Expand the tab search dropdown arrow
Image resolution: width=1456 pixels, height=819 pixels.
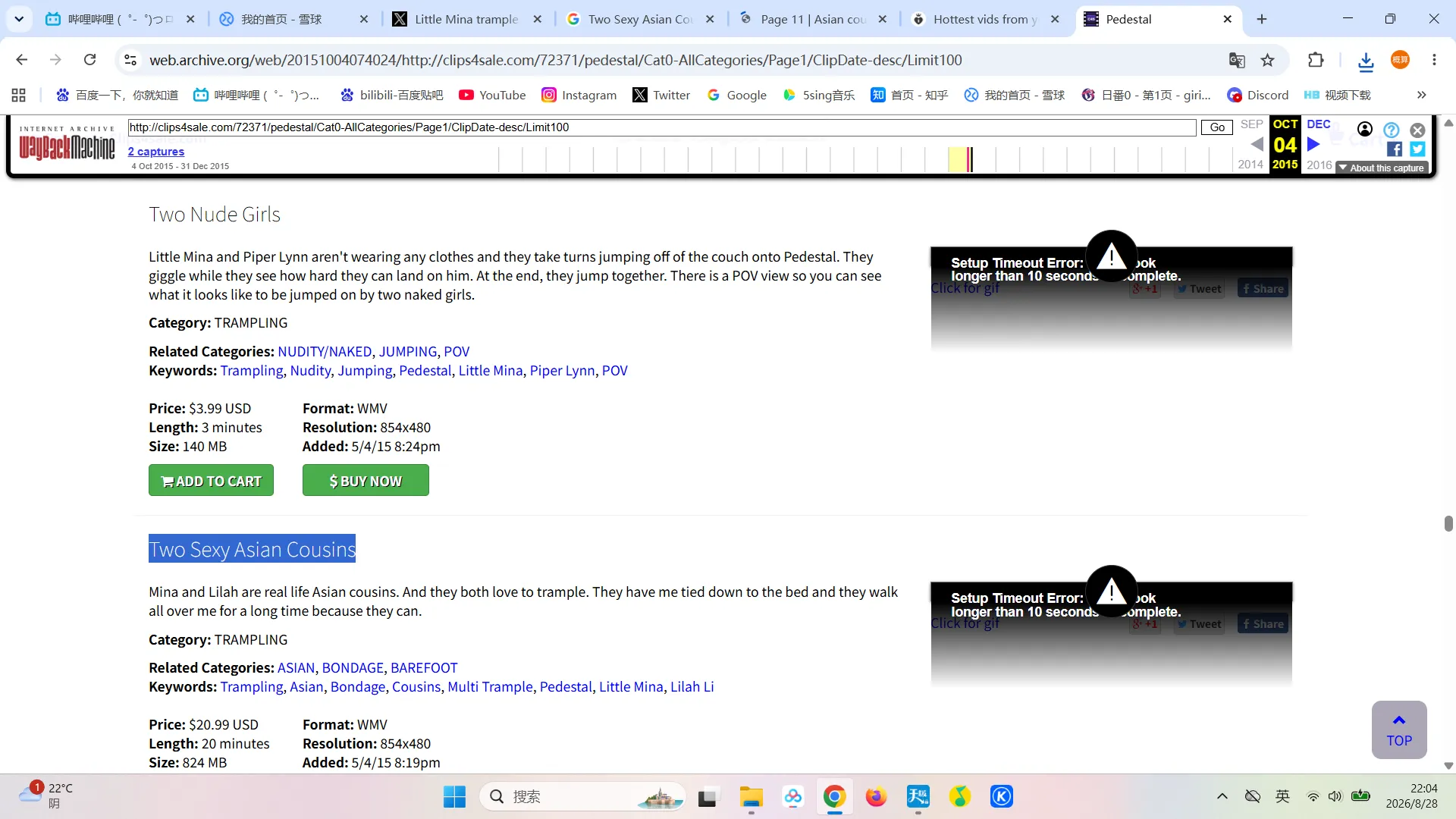(x=18, y=19)
